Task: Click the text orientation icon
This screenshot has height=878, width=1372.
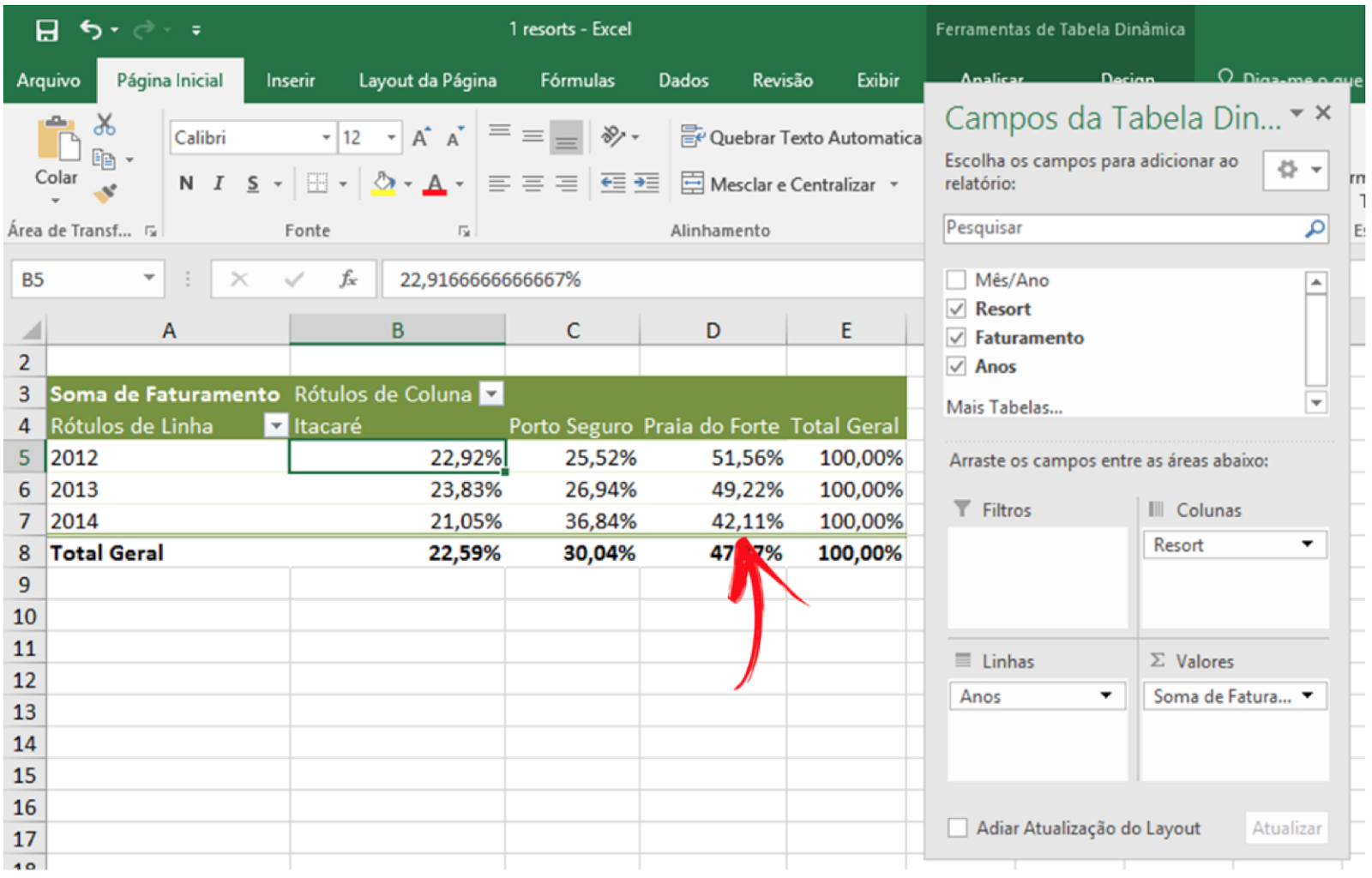Action: [x=614, y=136]
